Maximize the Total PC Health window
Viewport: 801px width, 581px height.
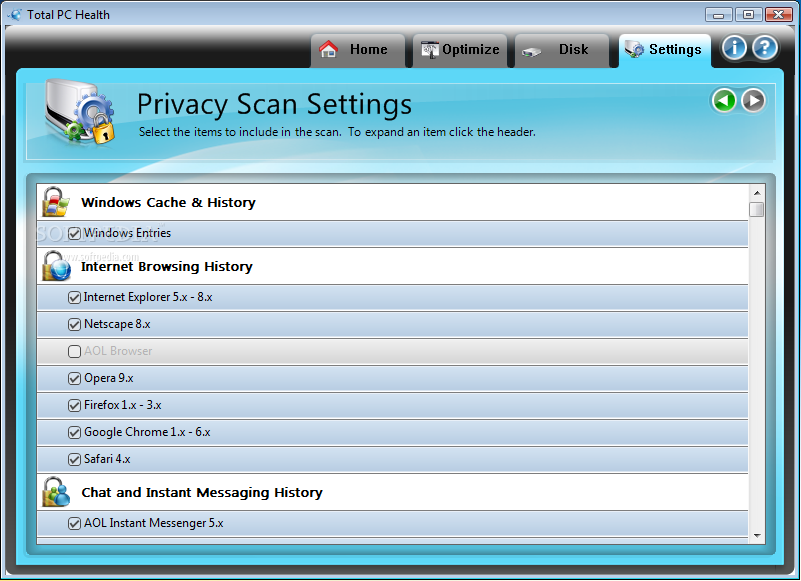pyautogui.click(x=748, y=15)
